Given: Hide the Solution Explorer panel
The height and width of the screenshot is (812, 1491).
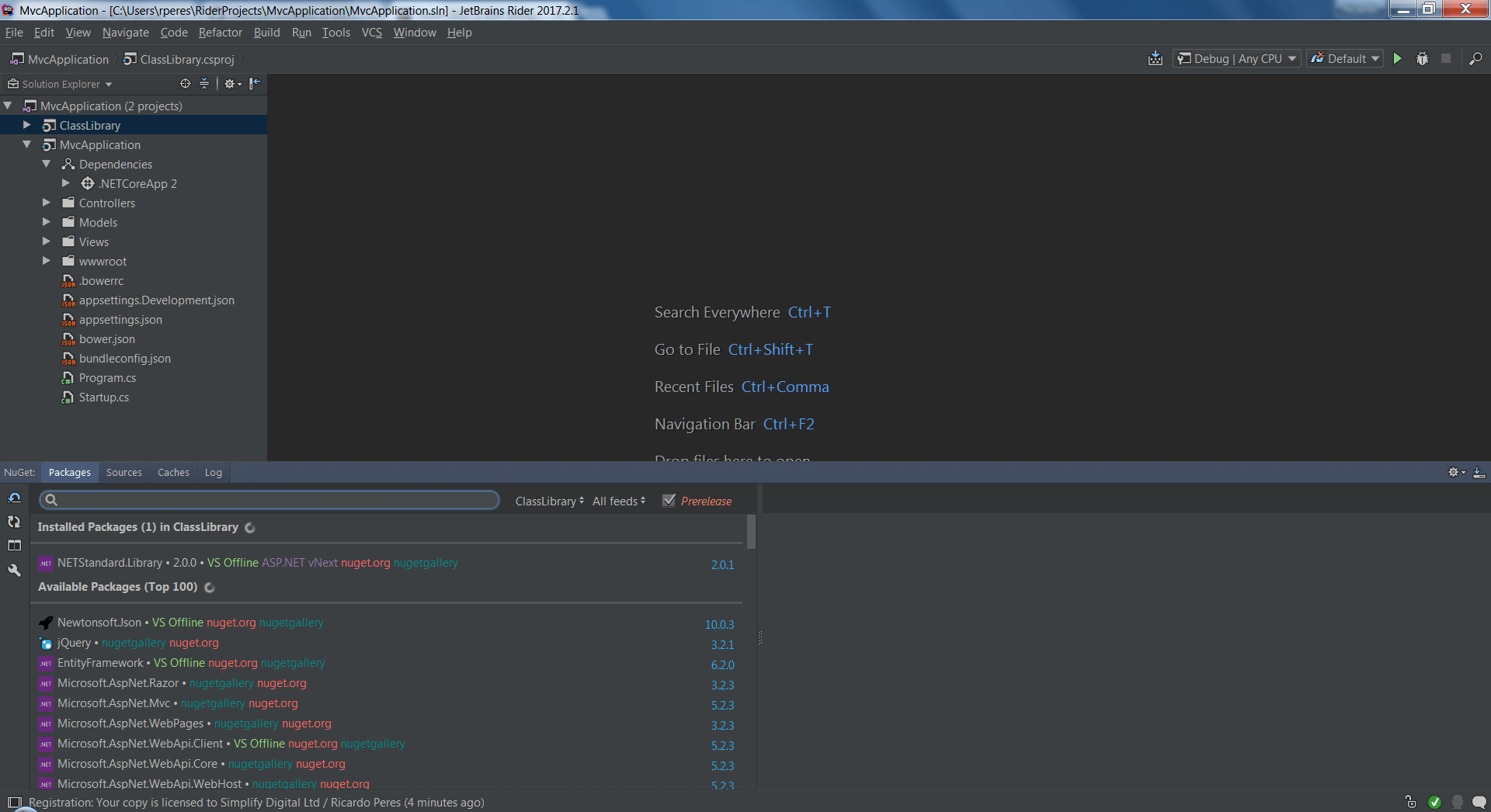Looking at the screenshot, I should (x=255, y=83).
